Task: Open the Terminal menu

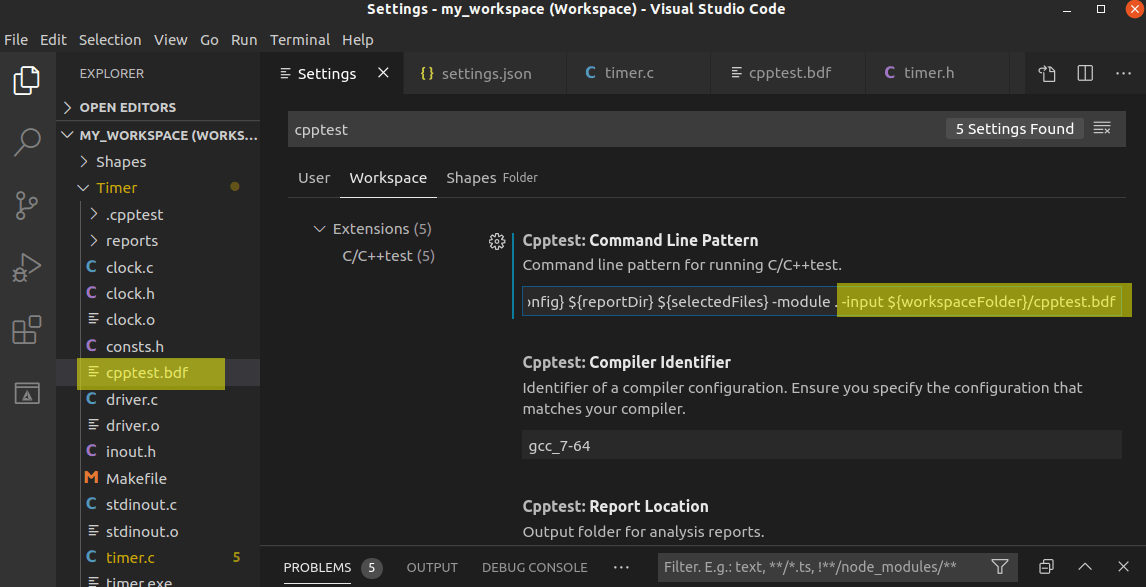Action: (x=300, y=40)
